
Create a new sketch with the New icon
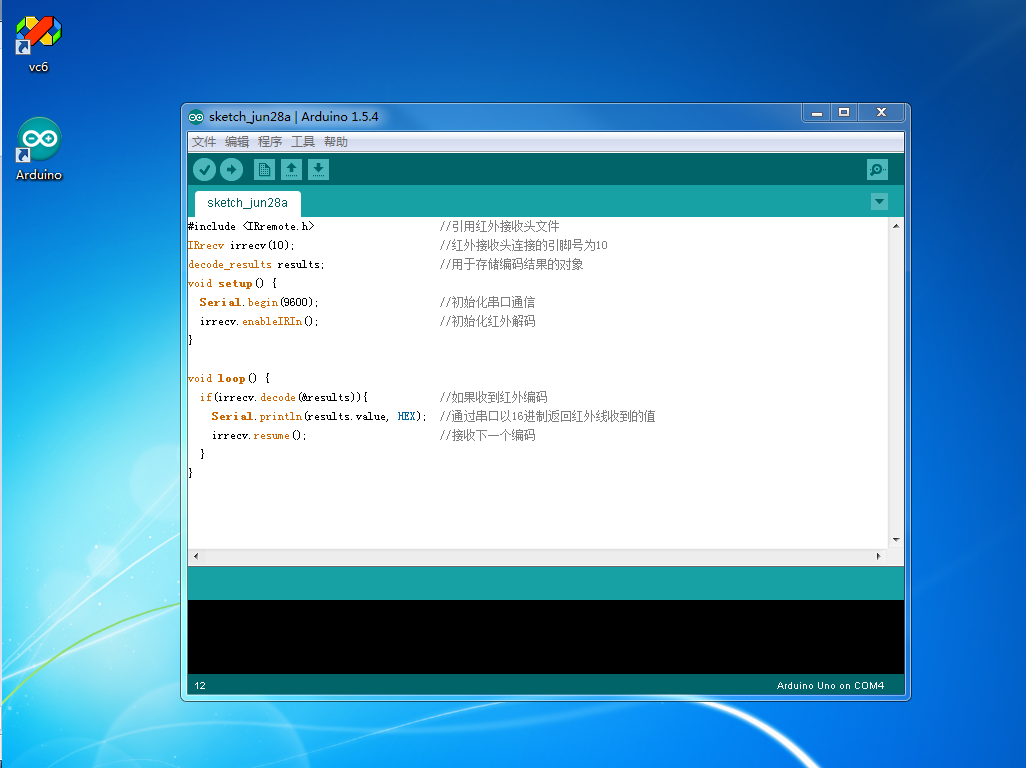(264, 170)
